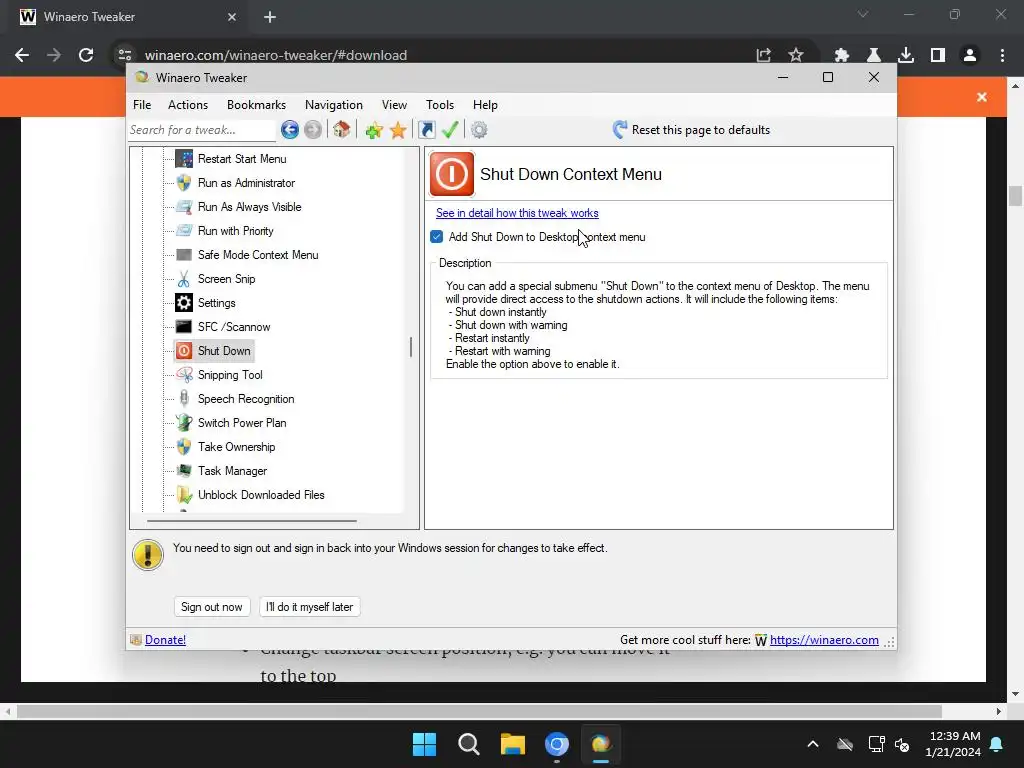Click the large red Shut Down header icon

(x=451, y=174)
